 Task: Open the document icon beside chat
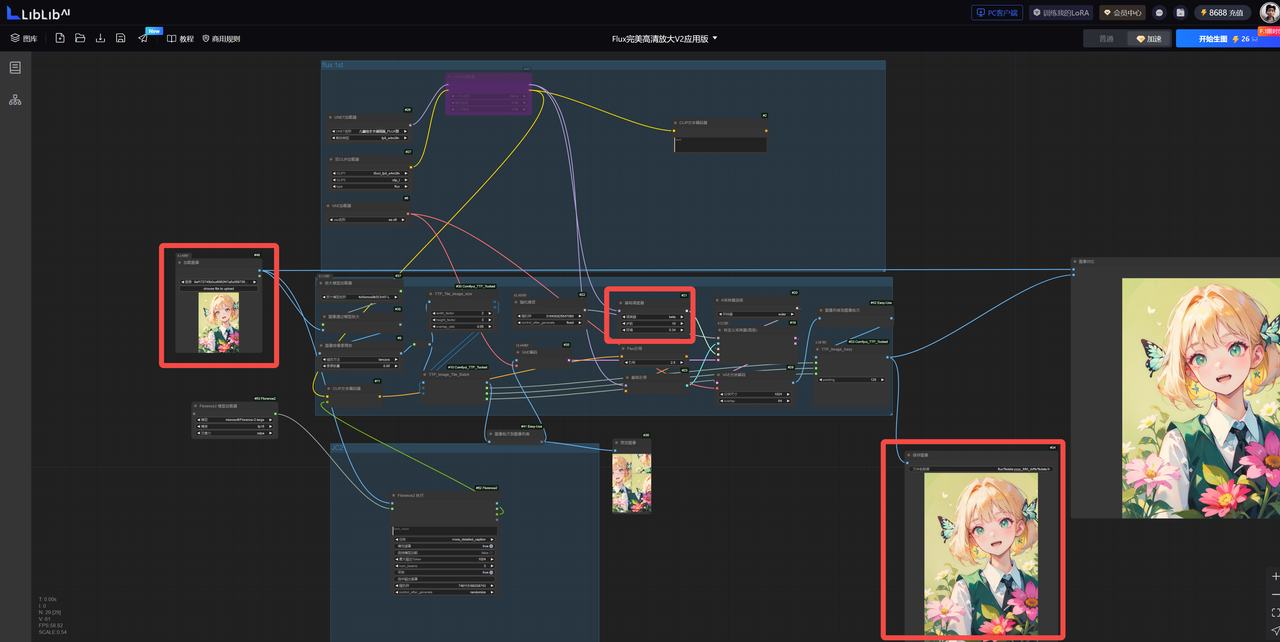[1180, 13]
